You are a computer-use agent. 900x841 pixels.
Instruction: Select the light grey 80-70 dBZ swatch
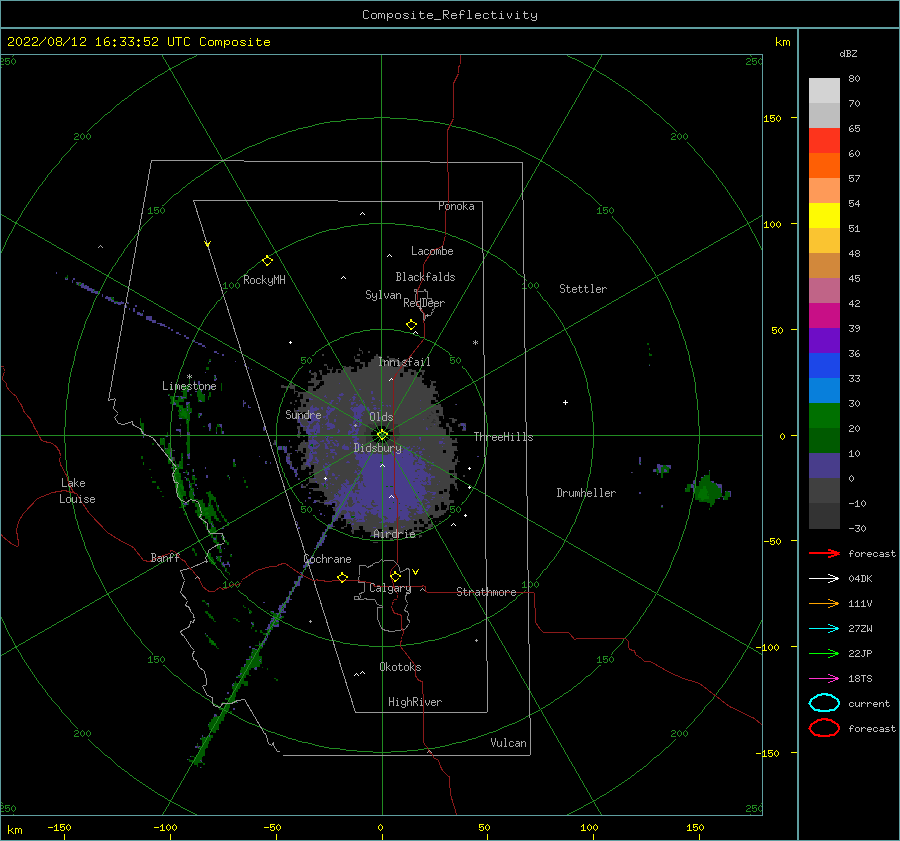824,91
